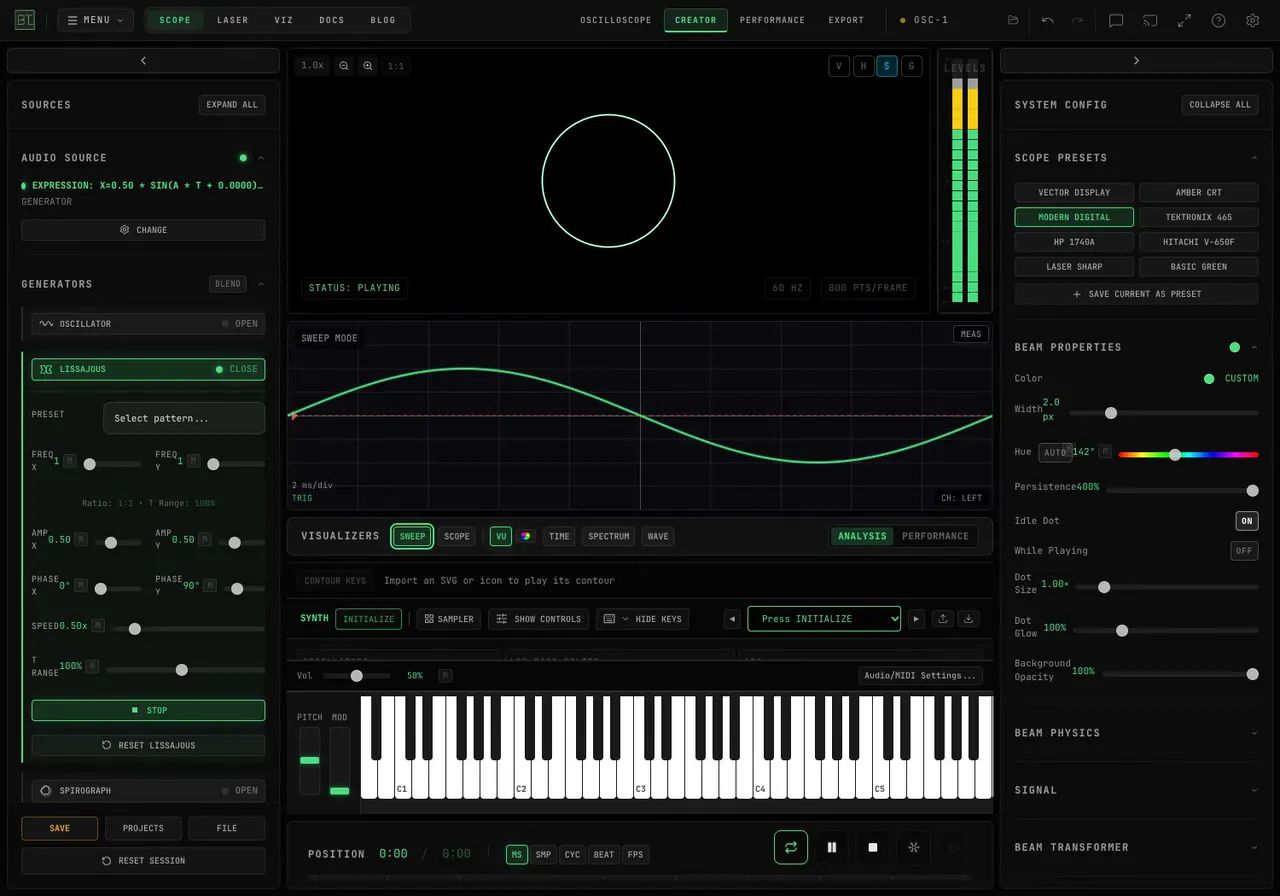Screen dimensions: 1280x896
Task: Select the previous synth preset arrow
Action: coord(732,619)
